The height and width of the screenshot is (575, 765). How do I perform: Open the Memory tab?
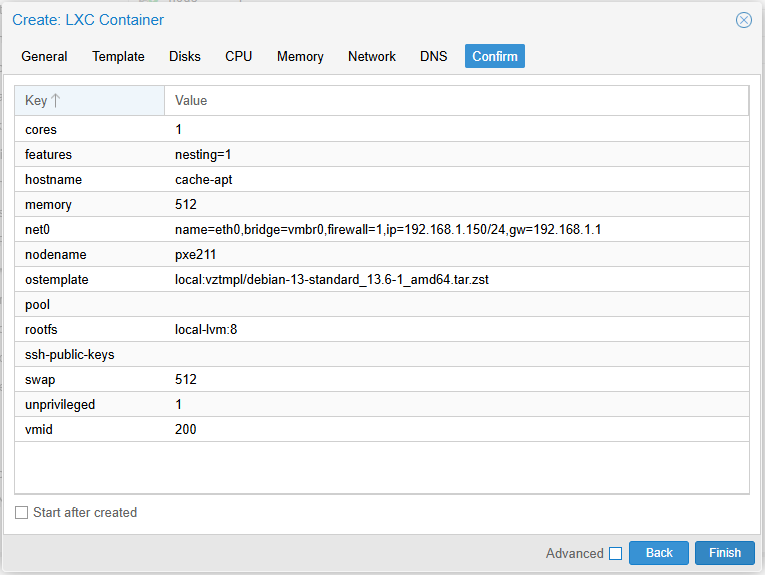[300, 56]
